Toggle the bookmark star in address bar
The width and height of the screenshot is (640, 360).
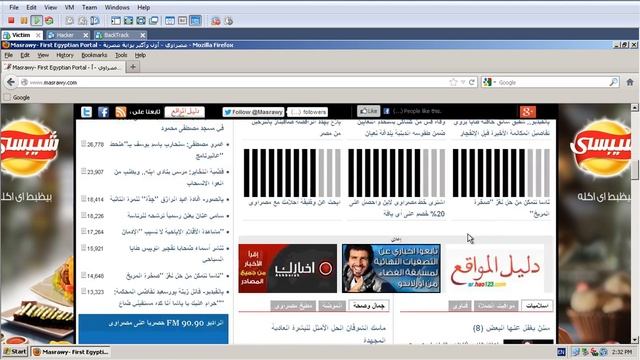[x=453, y=82]
